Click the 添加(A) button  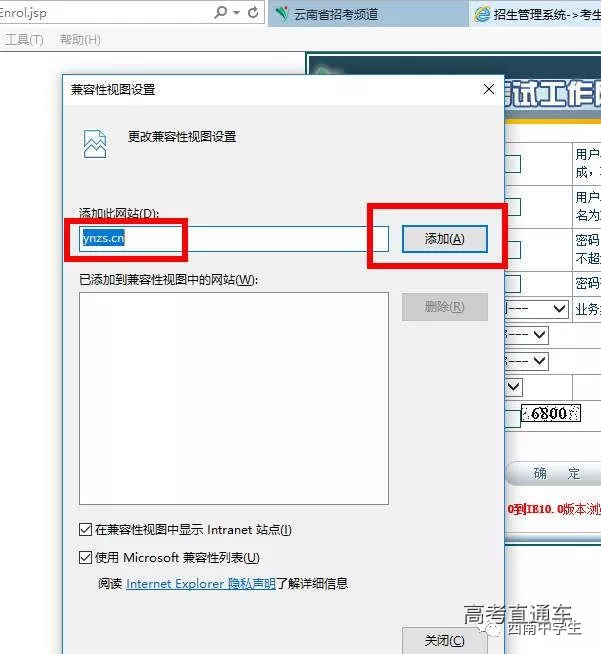(x=444, y=239)
